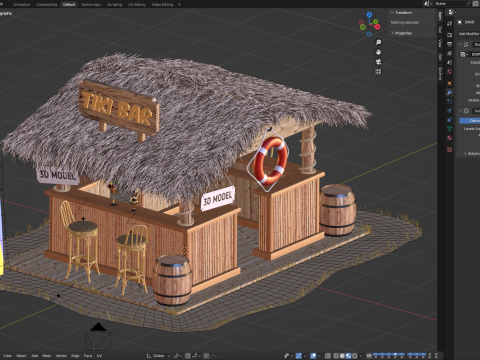Image resolution: width=480 pixels, height=360 pixels.
Task: Switch to solid viewport shading
Action: [342, 356]
